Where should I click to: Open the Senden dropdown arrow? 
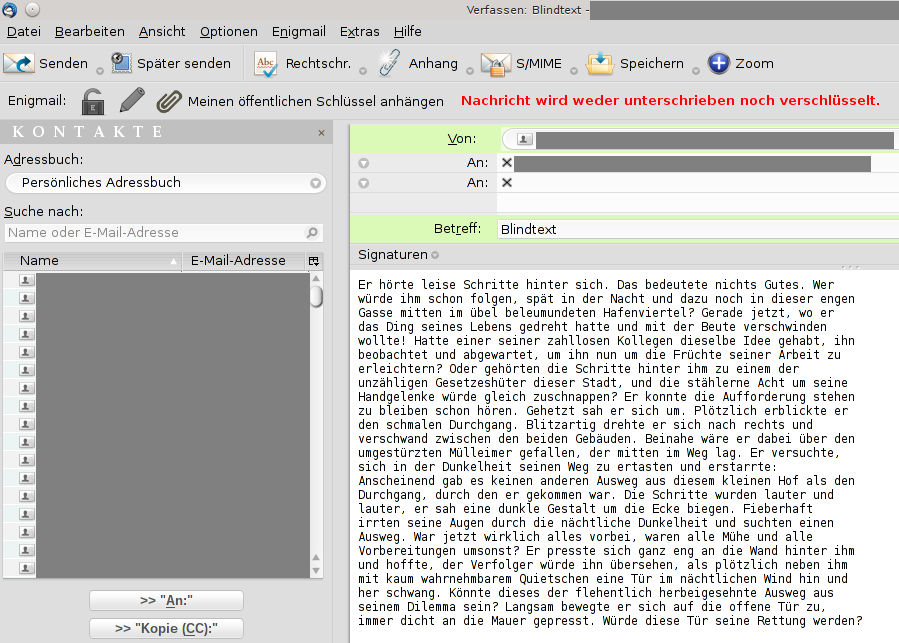click(x=100, y=71)
